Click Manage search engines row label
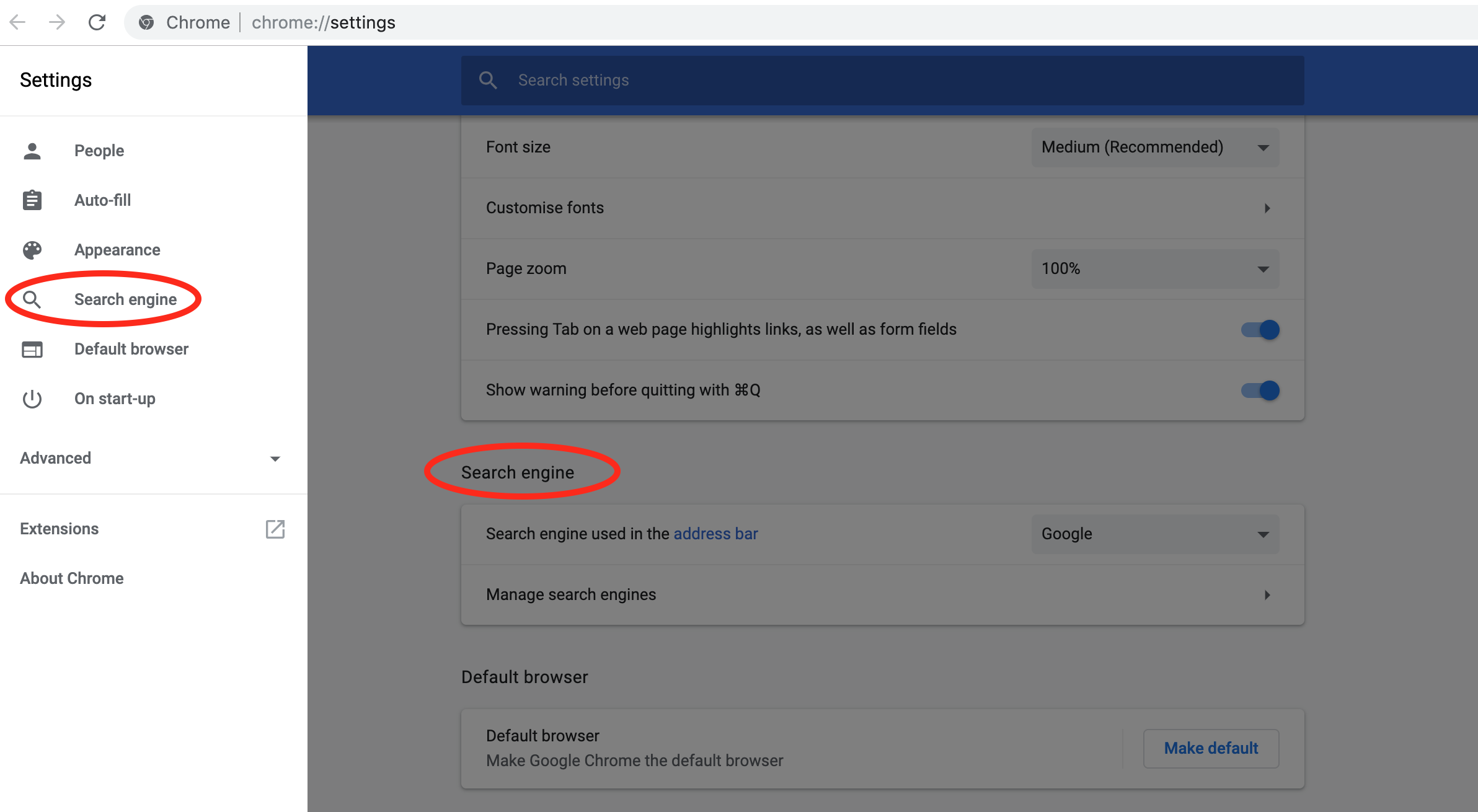The image size is (1478, 812). (571, 594)
